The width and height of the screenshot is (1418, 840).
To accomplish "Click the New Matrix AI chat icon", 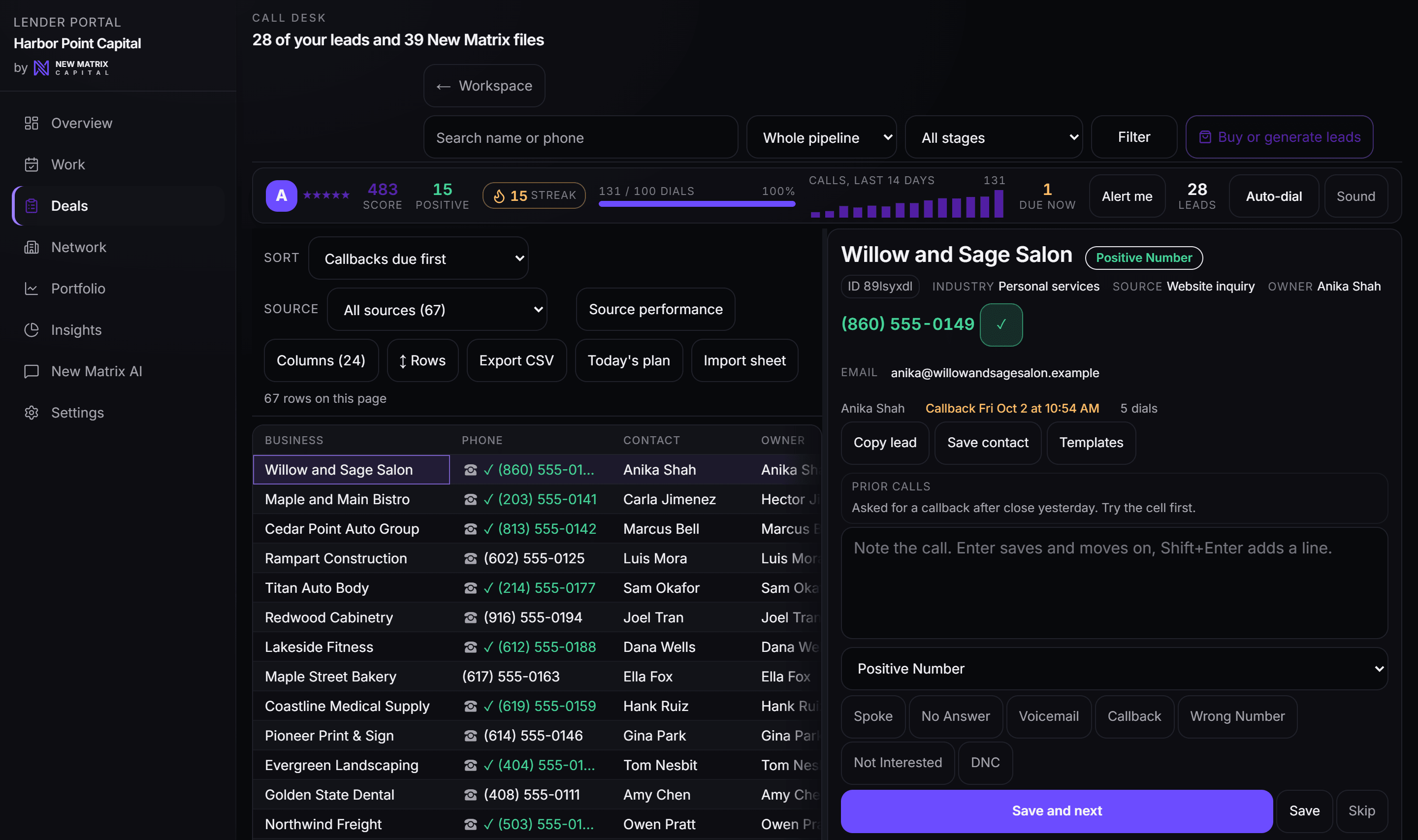I will point(31,371).
